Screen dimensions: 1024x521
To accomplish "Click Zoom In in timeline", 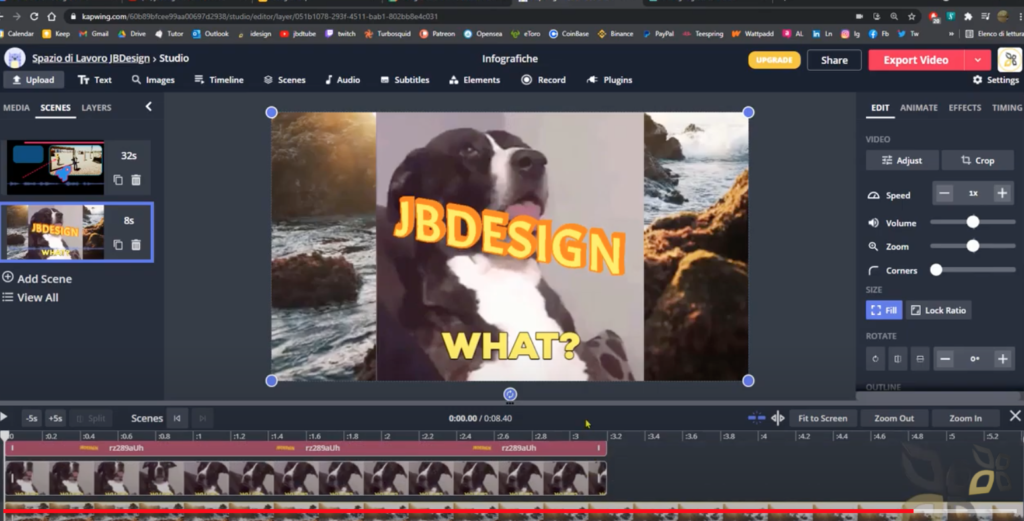I will (965, 418).
